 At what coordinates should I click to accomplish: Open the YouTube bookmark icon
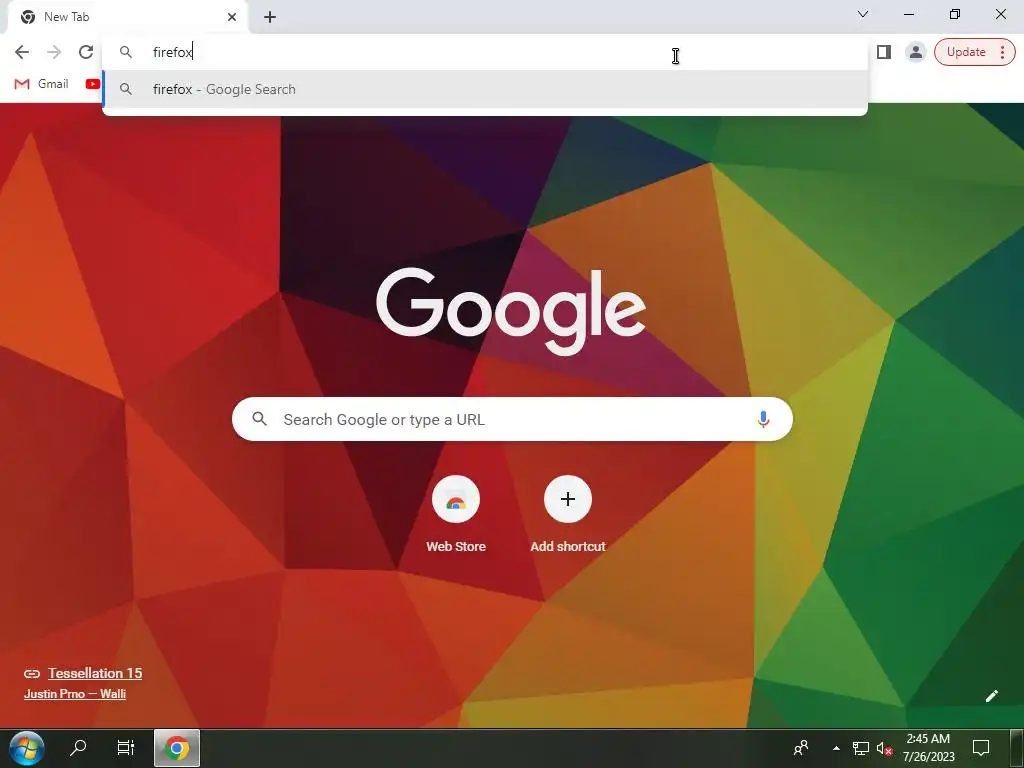(x=93, y=84)
